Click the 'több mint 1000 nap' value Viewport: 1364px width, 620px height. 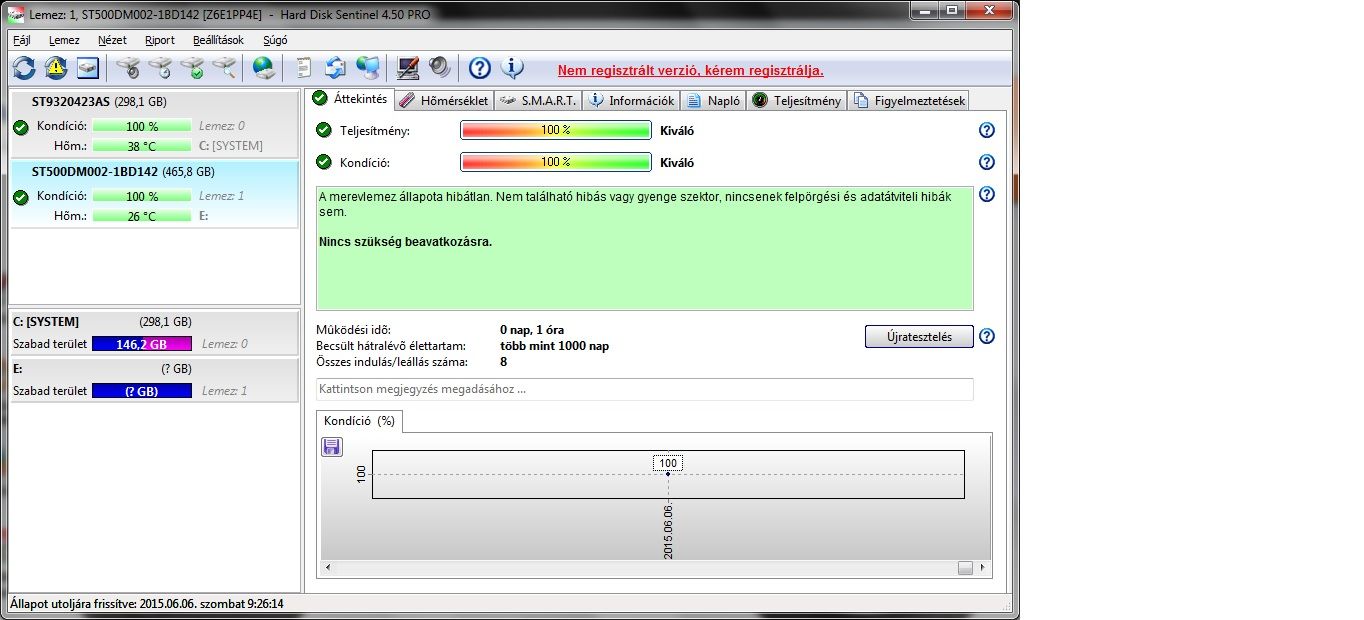click(554, 346)
